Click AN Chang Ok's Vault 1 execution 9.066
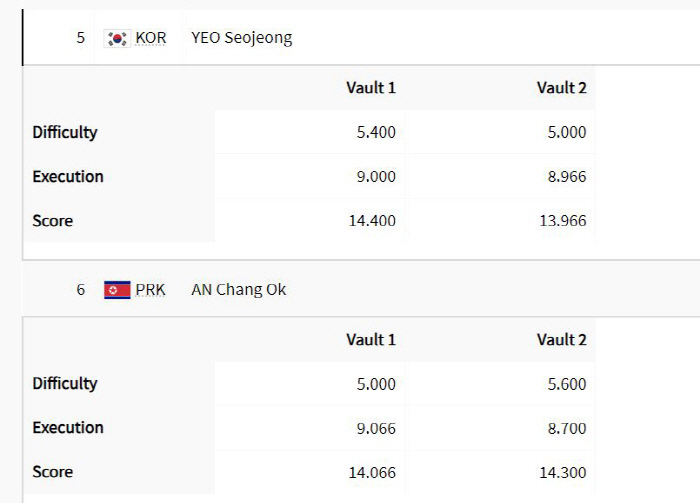 [x=376, y=428]
